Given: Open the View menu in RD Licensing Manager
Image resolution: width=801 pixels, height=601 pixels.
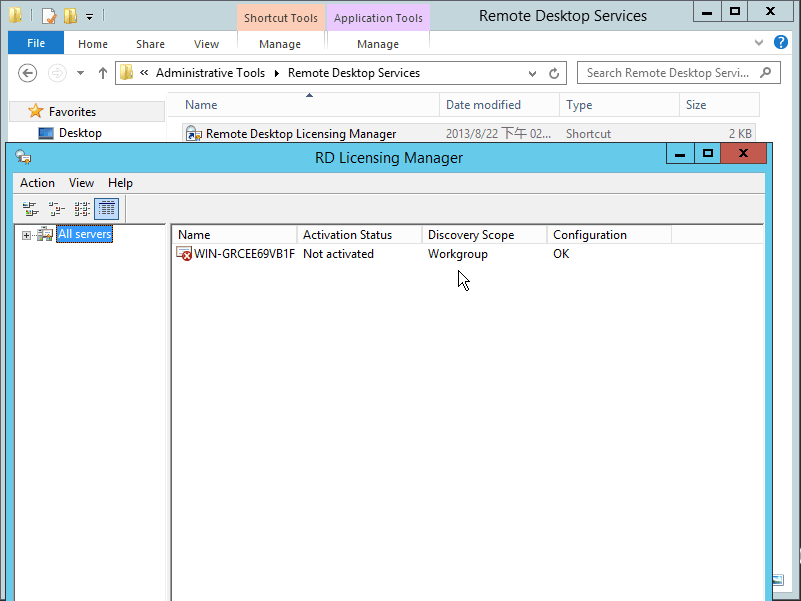Looking at the screenshot, I should 81,183.
